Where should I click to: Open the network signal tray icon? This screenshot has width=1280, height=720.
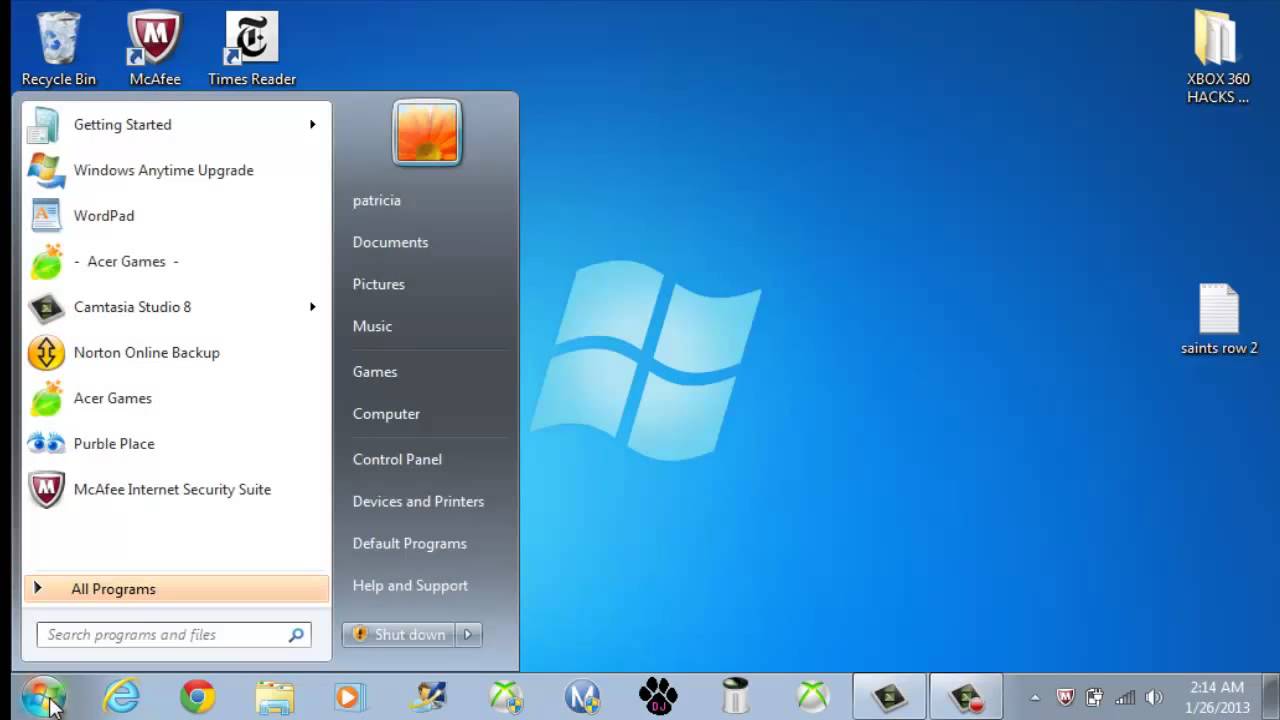1125,697
